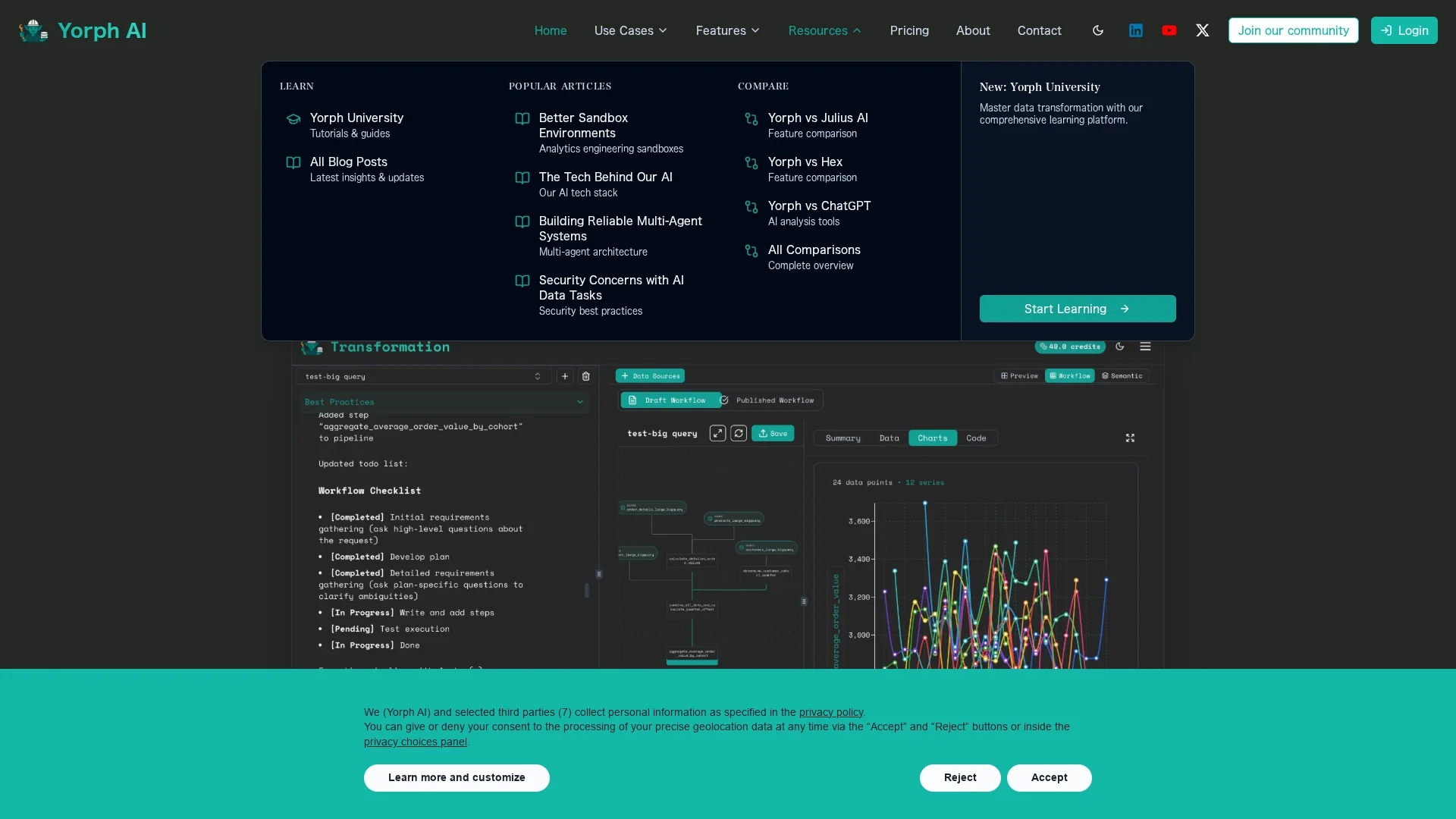
Task: Open the Contact page
Action: [1040, 30]
